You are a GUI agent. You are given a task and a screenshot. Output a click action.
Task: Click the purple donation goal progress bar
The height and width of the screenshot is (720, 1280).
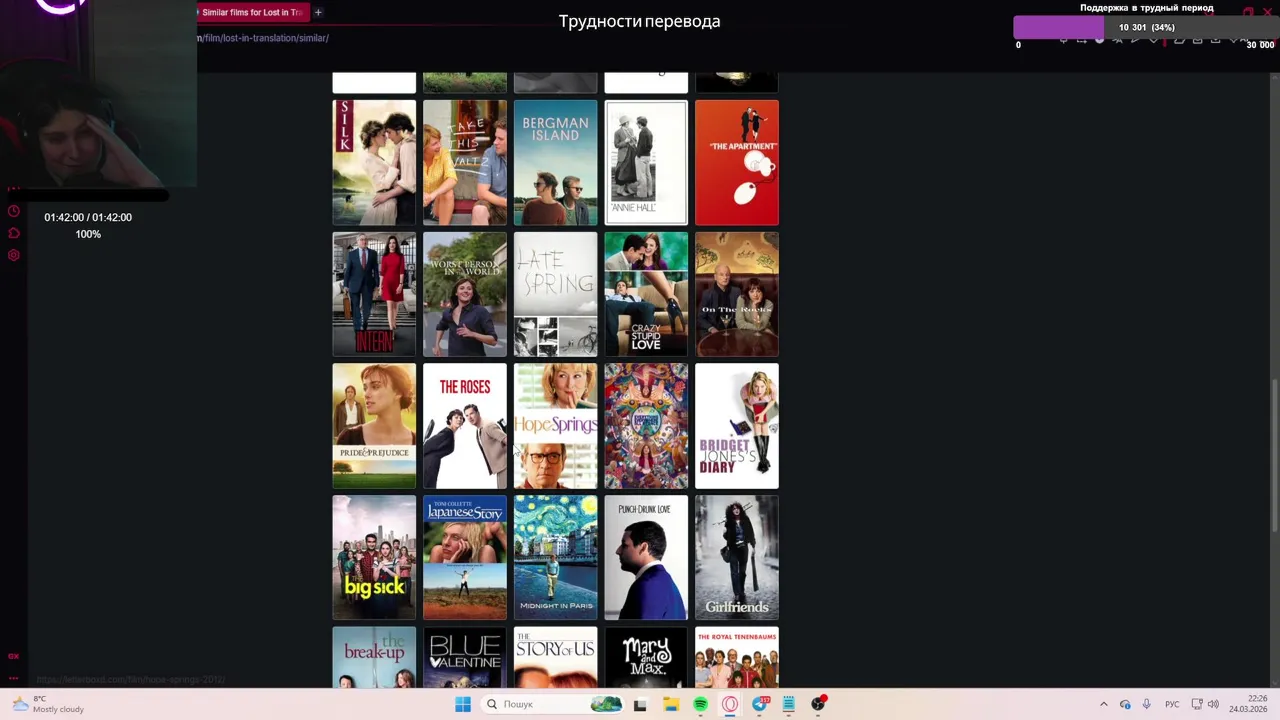(1146, 27)
